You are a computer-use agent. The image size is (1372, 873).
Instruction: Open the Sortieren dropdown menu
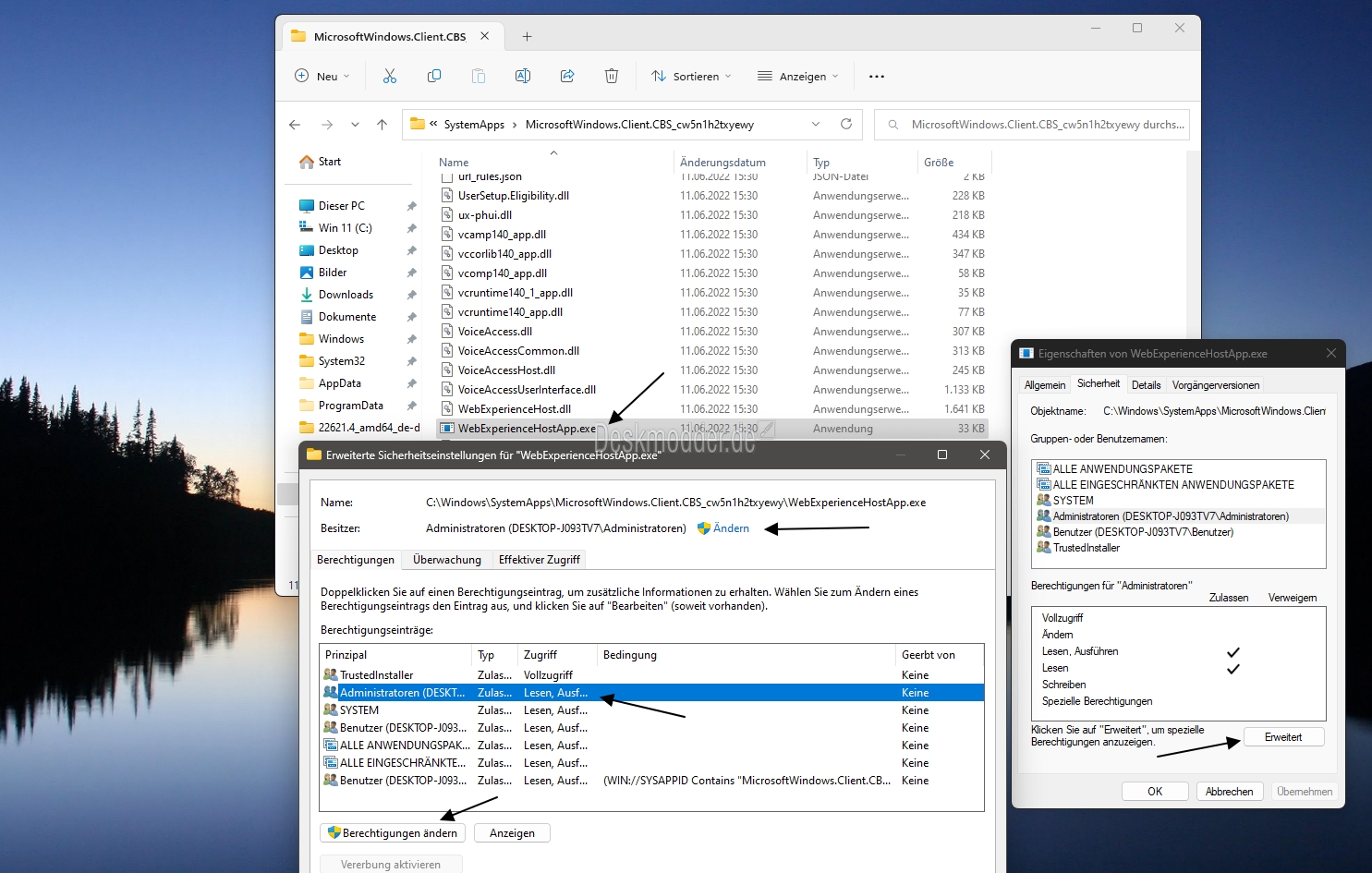[x=691, y=76]
